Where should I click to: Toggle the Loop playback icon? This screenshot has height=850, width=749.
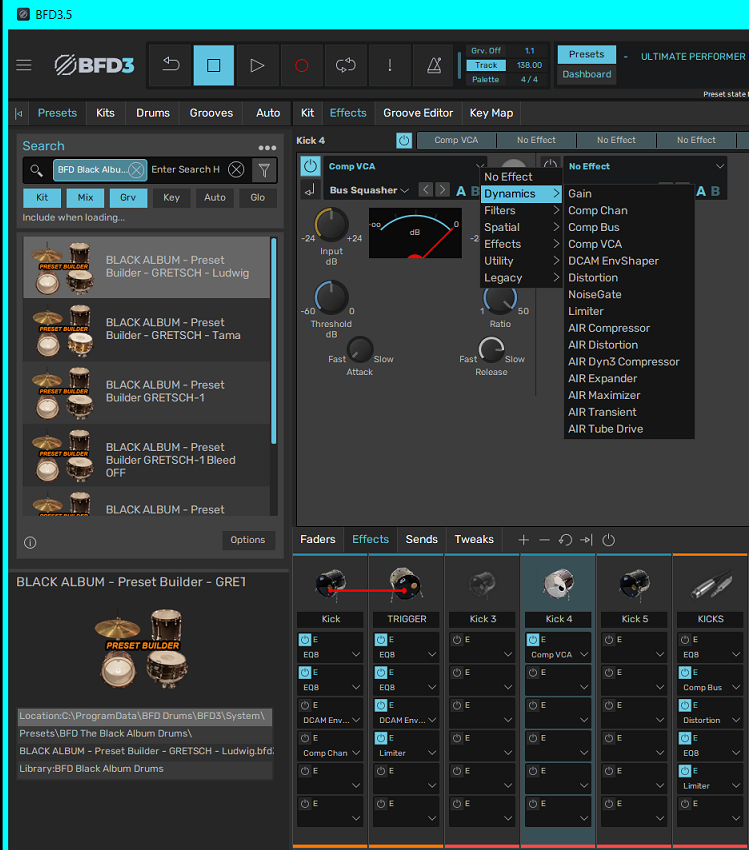(x=345, y=65)
